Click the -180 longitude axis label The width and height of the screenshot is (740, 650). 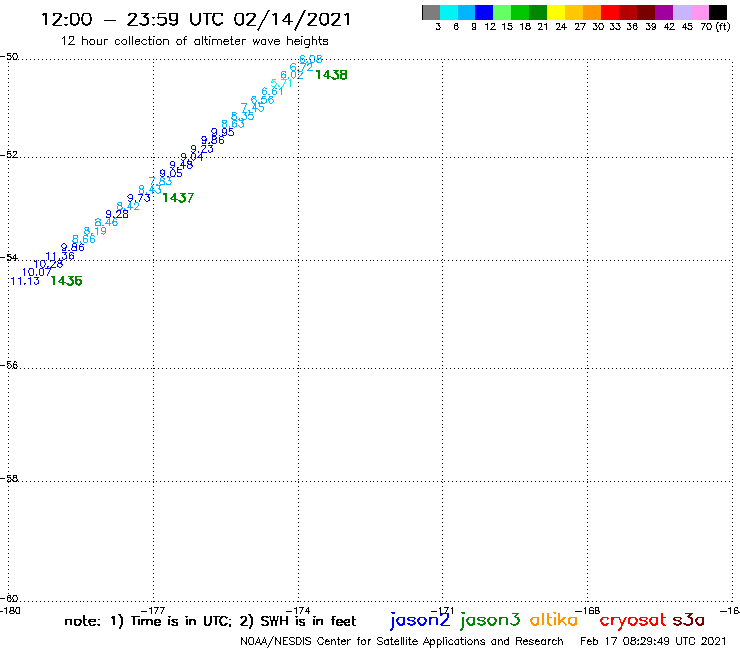click(x=10, y=611)
